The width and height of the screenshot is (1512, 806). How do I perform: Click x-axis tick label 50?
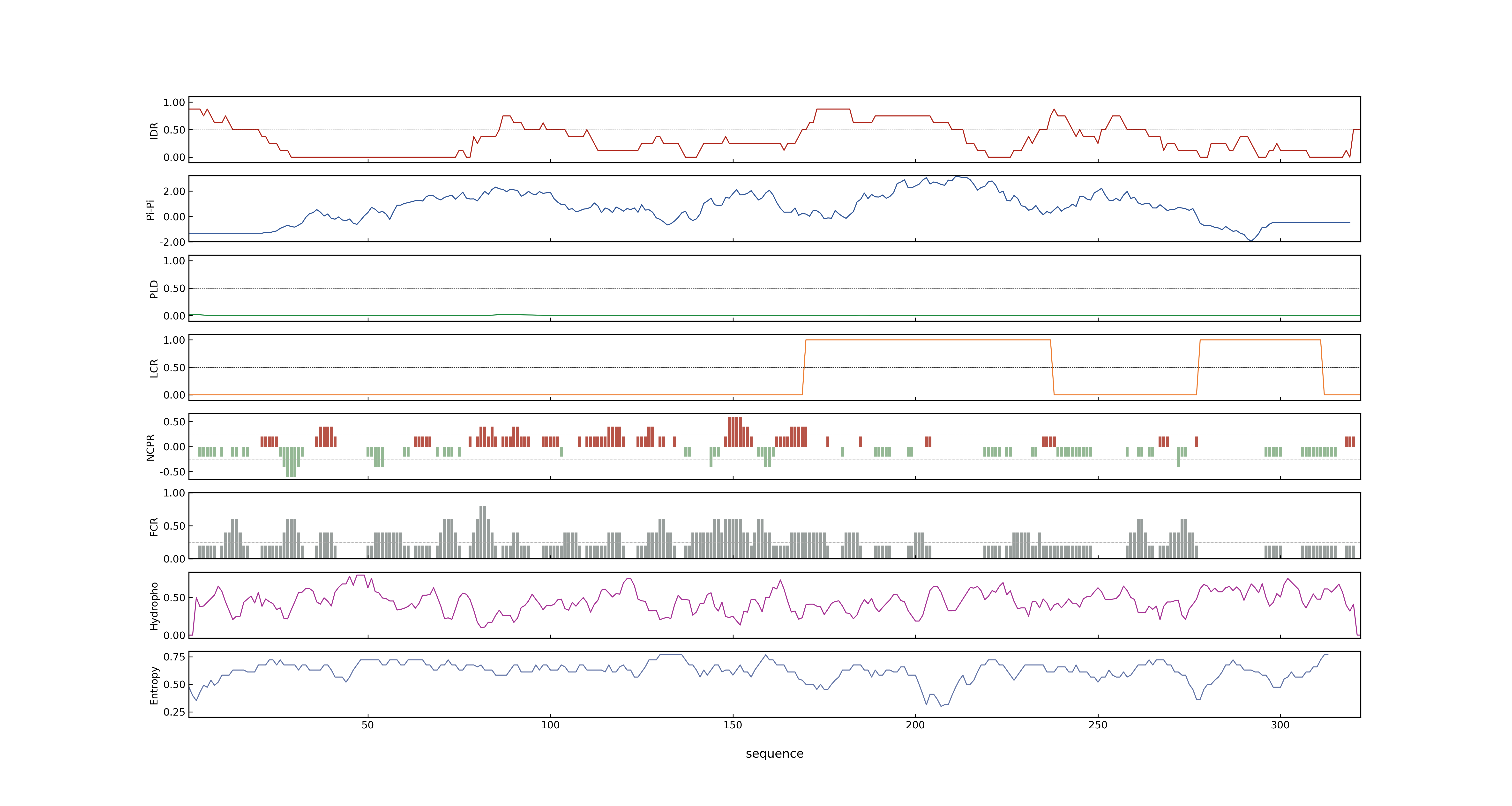367,725
